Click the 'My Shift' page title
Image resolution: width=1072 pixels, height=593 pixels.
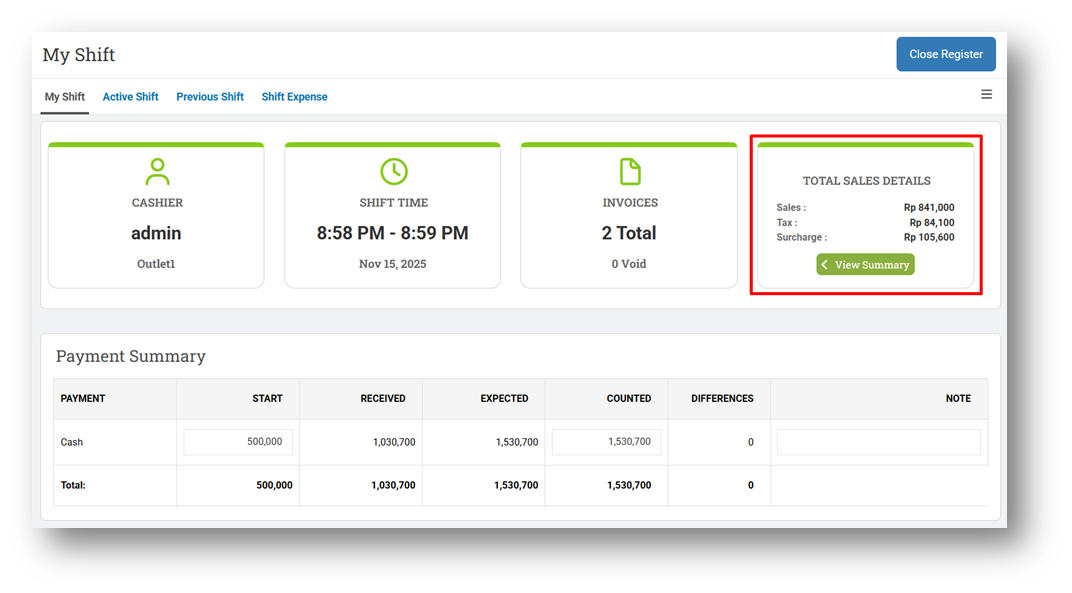(79, 55)
